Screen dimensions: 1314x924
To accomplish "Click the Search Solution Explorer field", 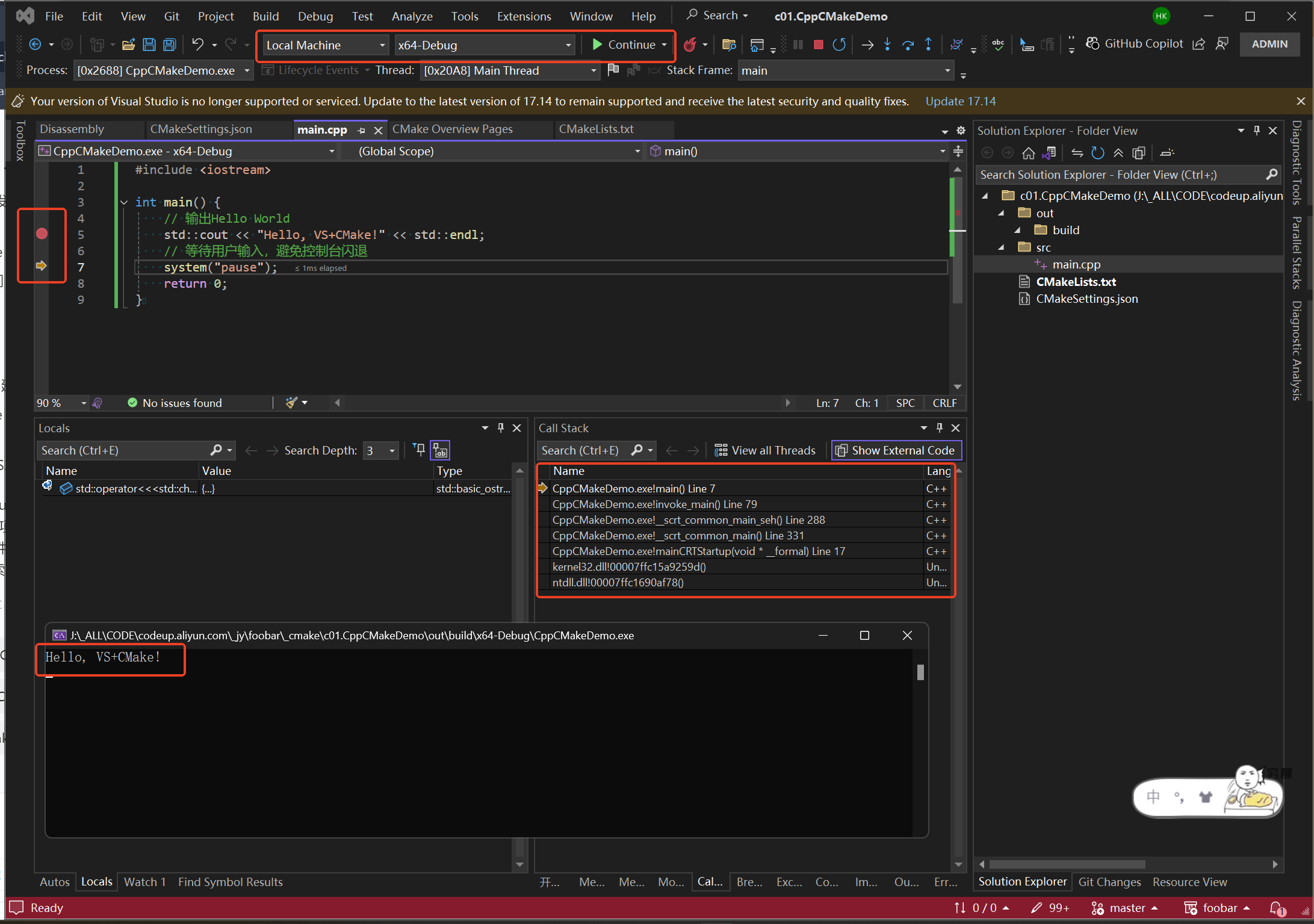I will [1129, 175].
